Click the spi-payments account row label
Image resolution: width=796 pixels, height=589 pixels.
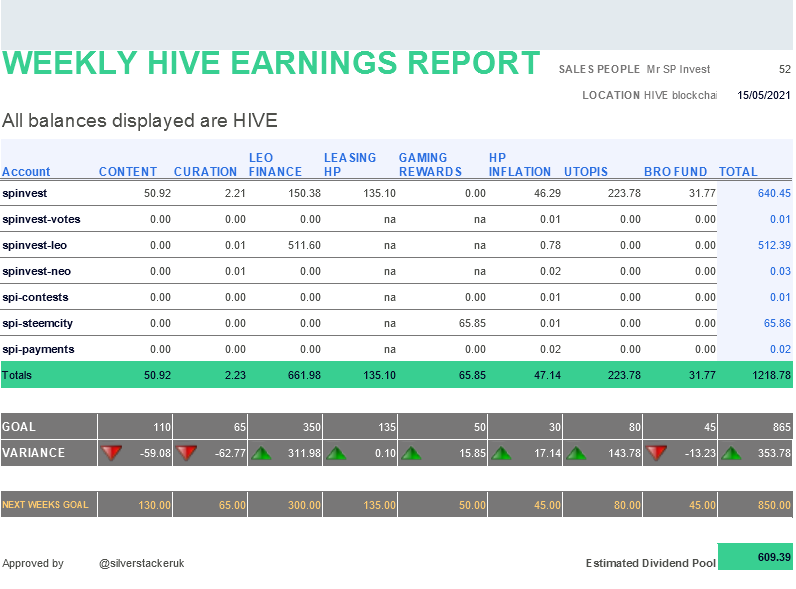click(38, 349)
